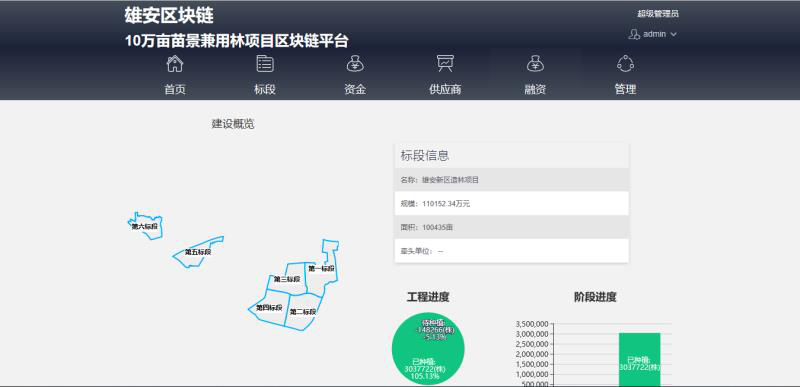Screen dimensions: 800x387
Task: Open the 管理 menu label
Action: [625, 90]
